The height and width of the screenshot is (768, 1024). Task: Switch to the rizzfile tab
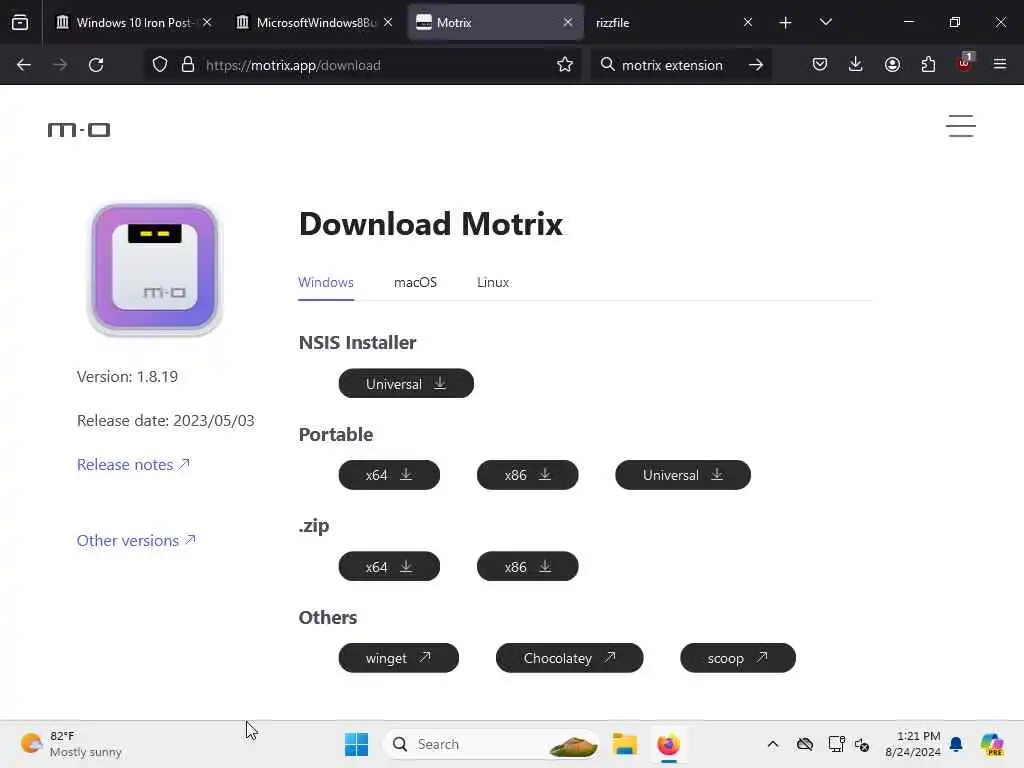point(673,22)
